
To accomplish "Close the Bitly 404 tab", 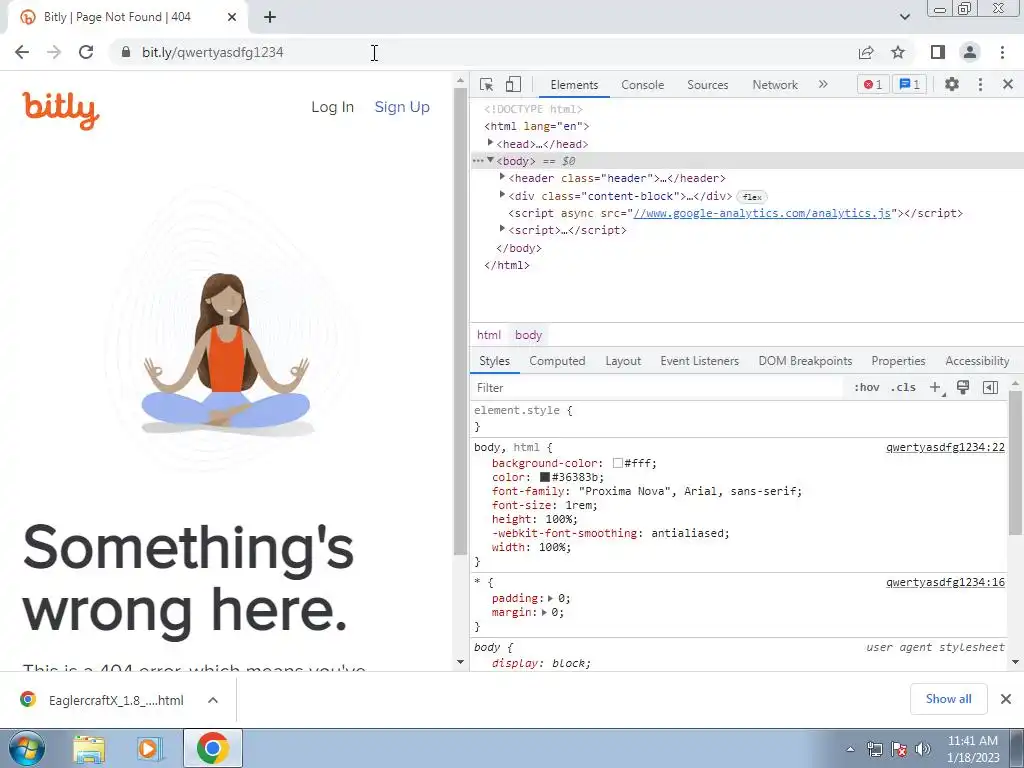I will pos(232,18).
